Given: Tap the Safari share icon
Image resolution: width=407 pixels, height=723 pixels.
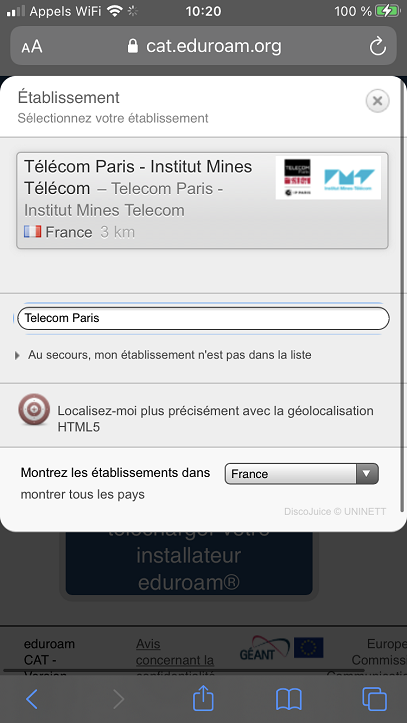Looking at the screenshot, I should 203,699.
